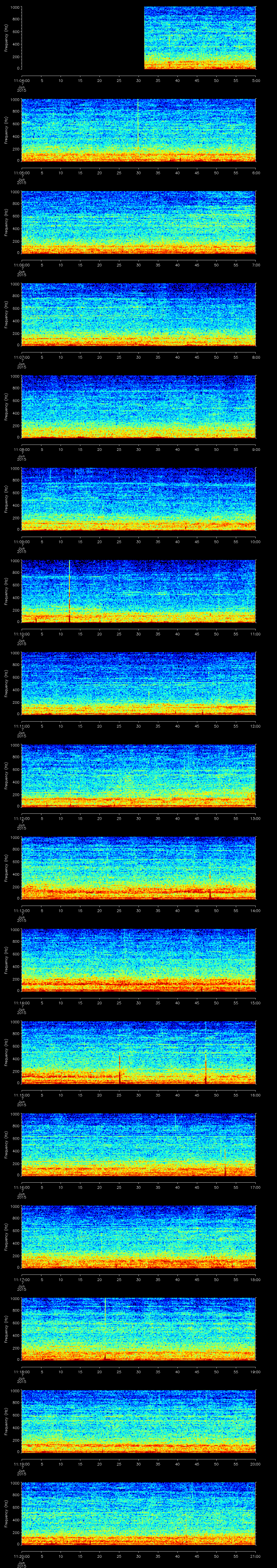Viewport: 277px width, 1568px height.
Task: Click the 11:08:00 start time label
Action: (22, 450)
